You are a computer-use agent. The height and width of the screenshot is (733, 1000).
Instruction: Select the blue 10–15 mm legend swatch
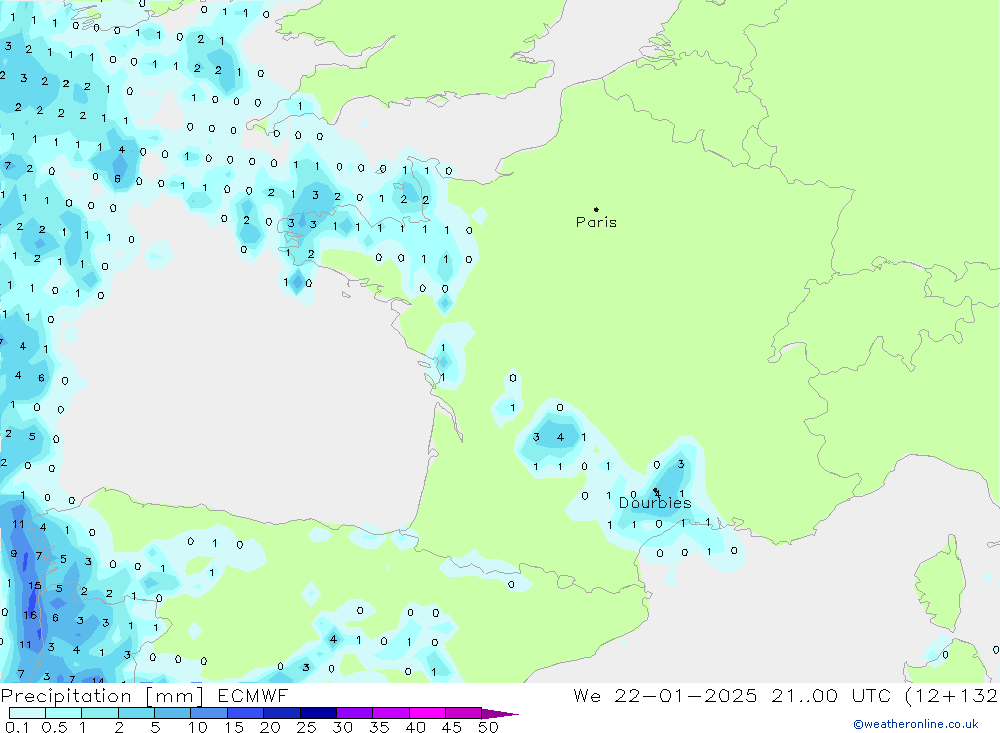(x=209, y=713)
